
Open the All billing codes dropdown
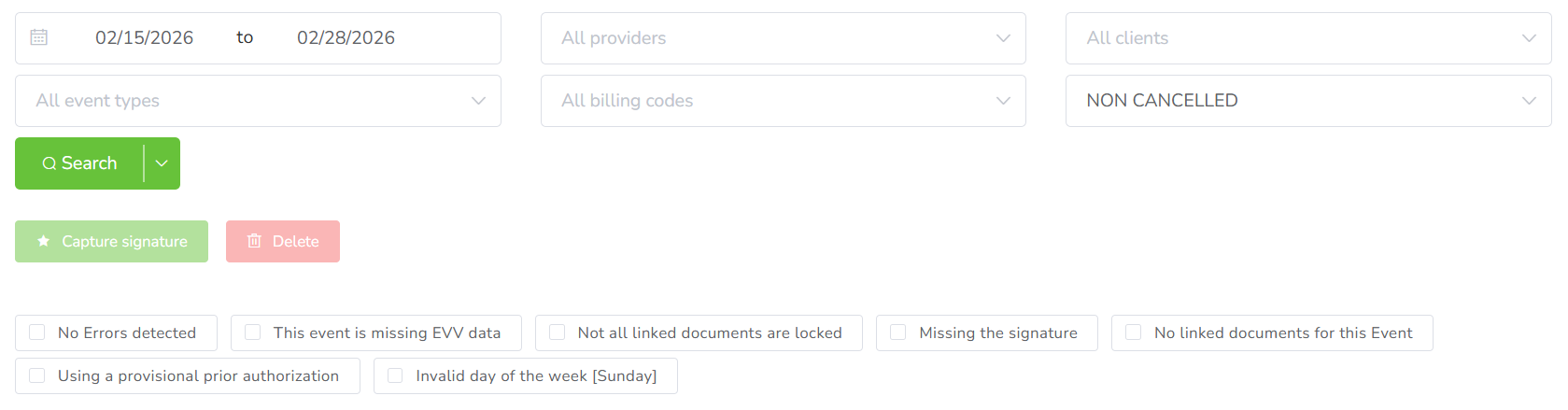pyautogui.click(x=783, y=101)
